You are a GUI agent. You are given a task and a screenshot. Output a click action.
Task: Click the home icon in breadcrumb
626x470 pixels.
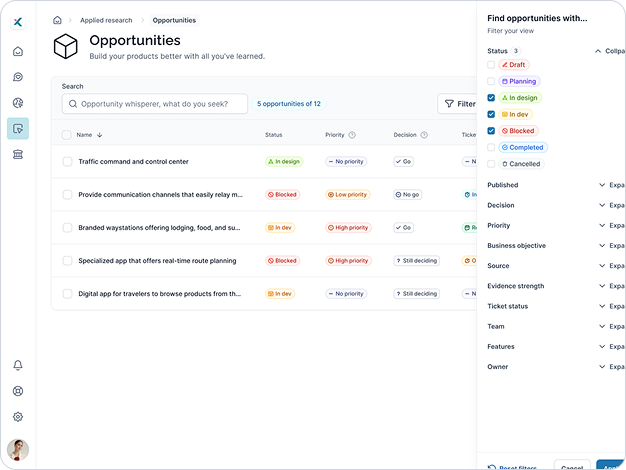[x=57, y=20]
